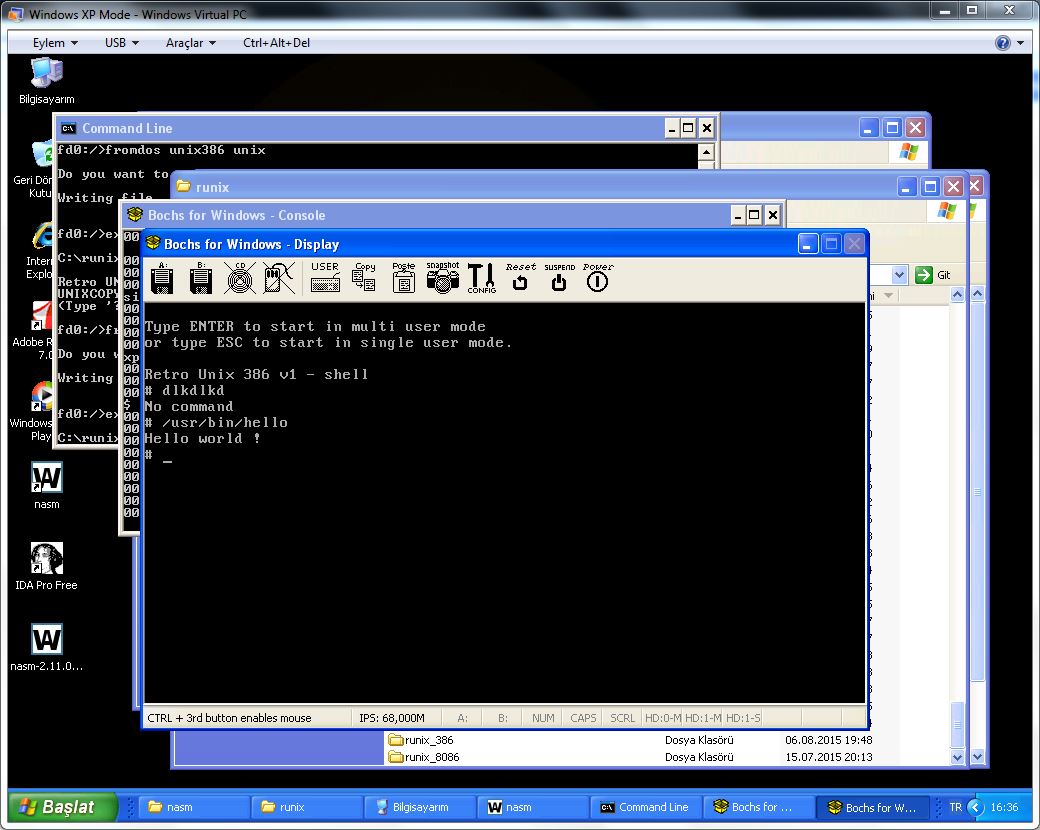Click the Suspend icon in Bochs toolbar
Image resolution: width=1040 pixels, height=830 pixels.
[x=559, y=277]
